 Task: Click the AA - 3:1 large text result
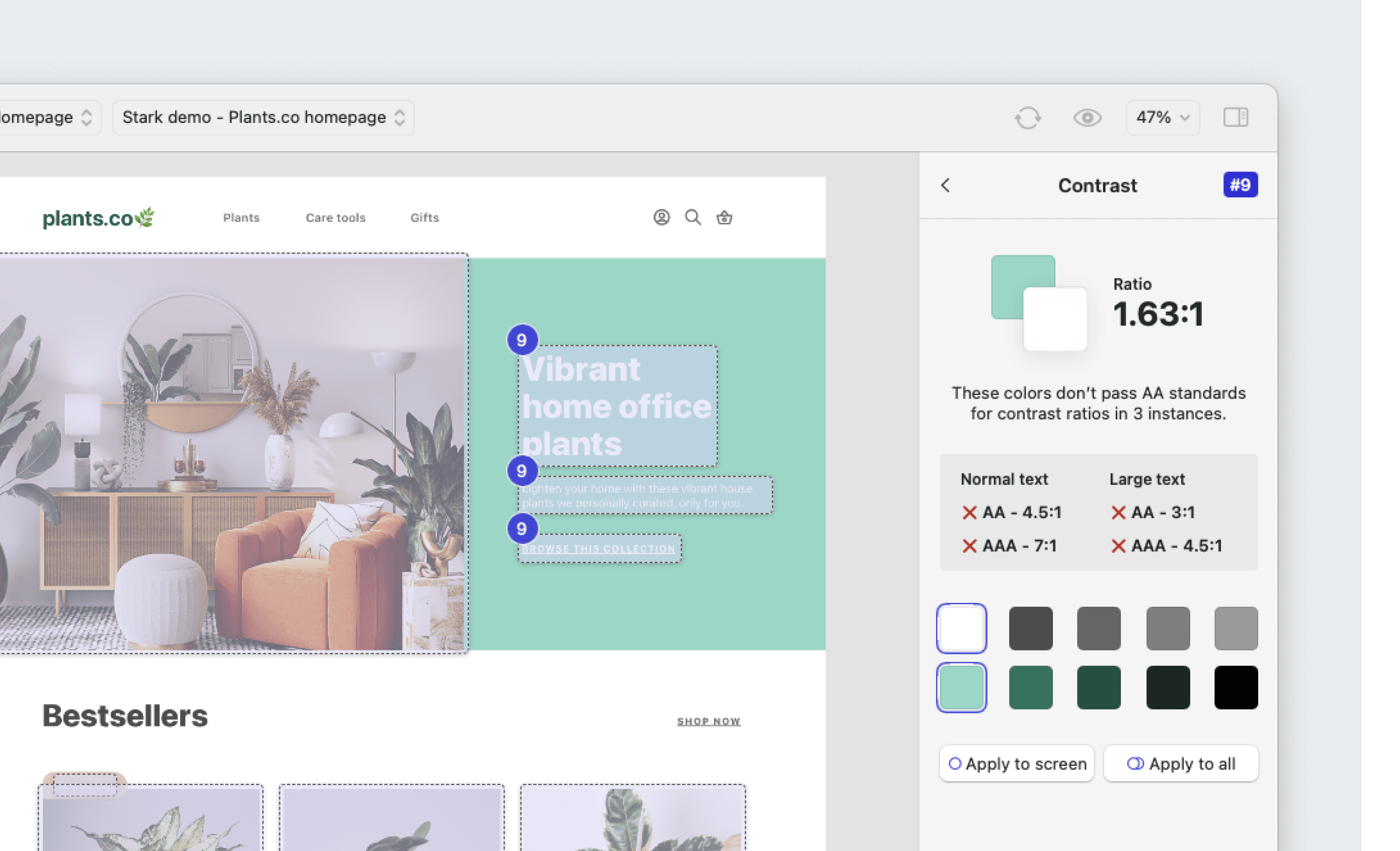click(x=1153, y=512)
